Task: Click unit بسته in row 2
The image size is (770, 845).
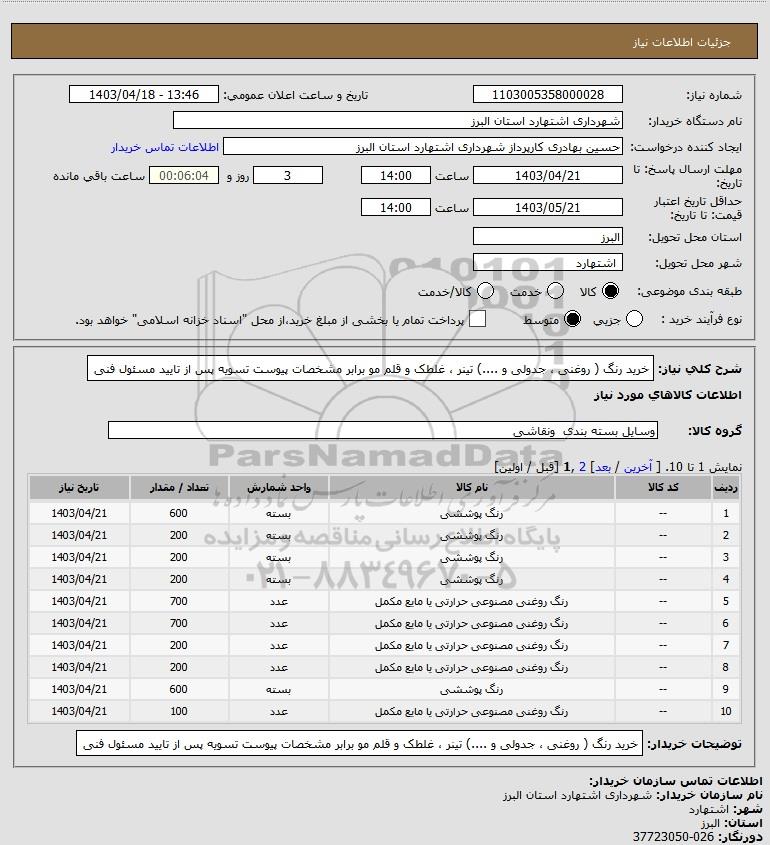Action: coord(279,536)
